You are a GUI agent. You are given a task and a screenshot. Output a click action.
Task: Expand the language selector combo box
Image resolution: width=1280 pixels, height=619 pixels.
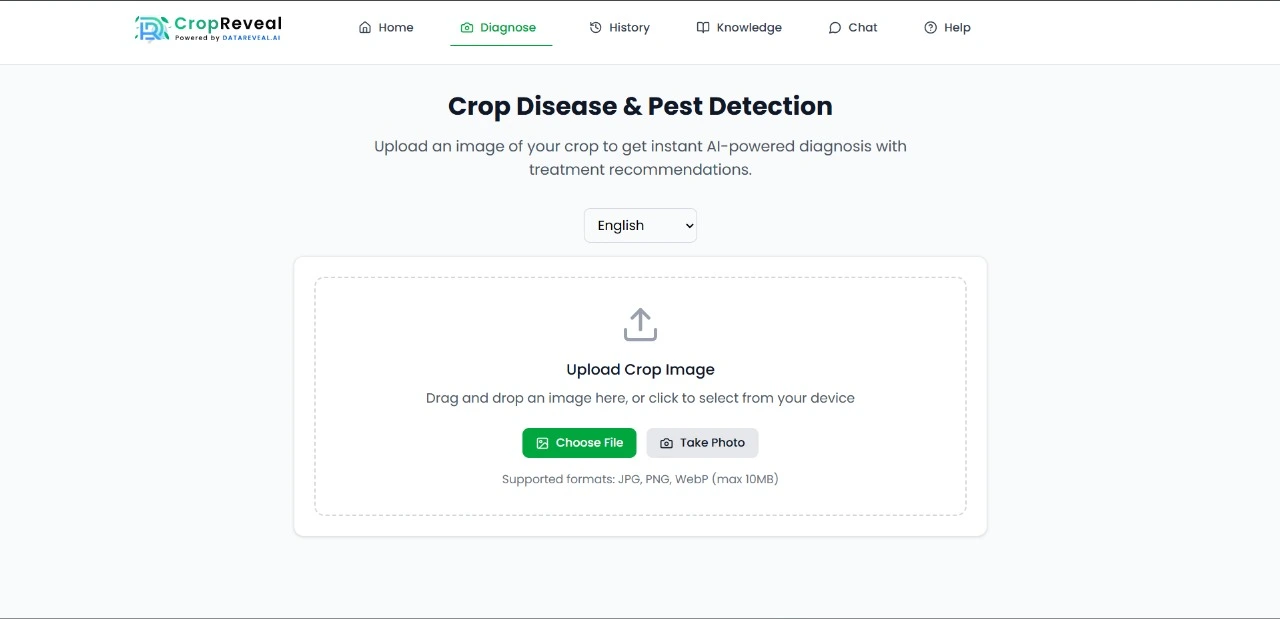click(x=640, y=225)
